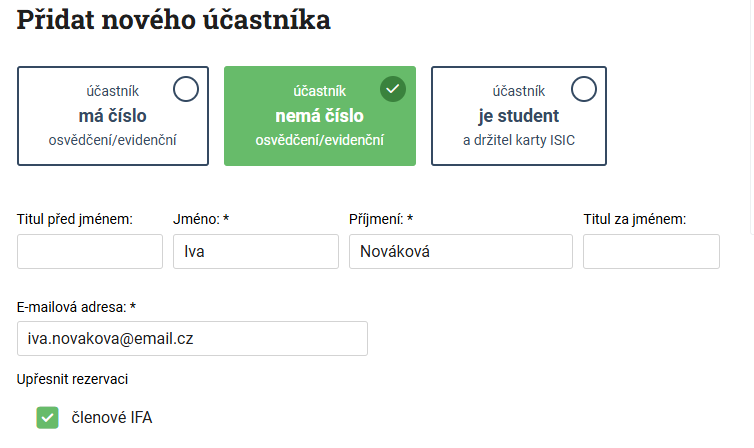Click the 'Titul za jménem:' label
This screenshot has height=448, width=754.
pyautogui.click(x=635, y=219)
